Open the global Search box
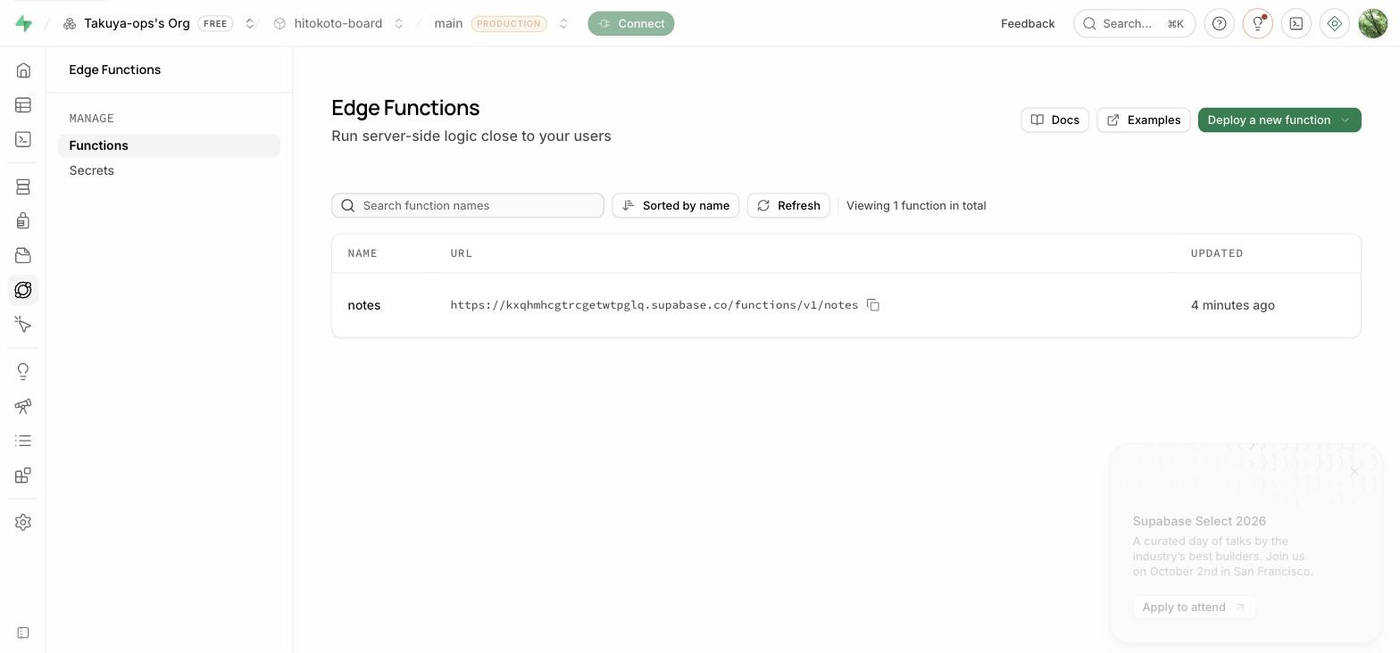 (x=1135, y=23)
